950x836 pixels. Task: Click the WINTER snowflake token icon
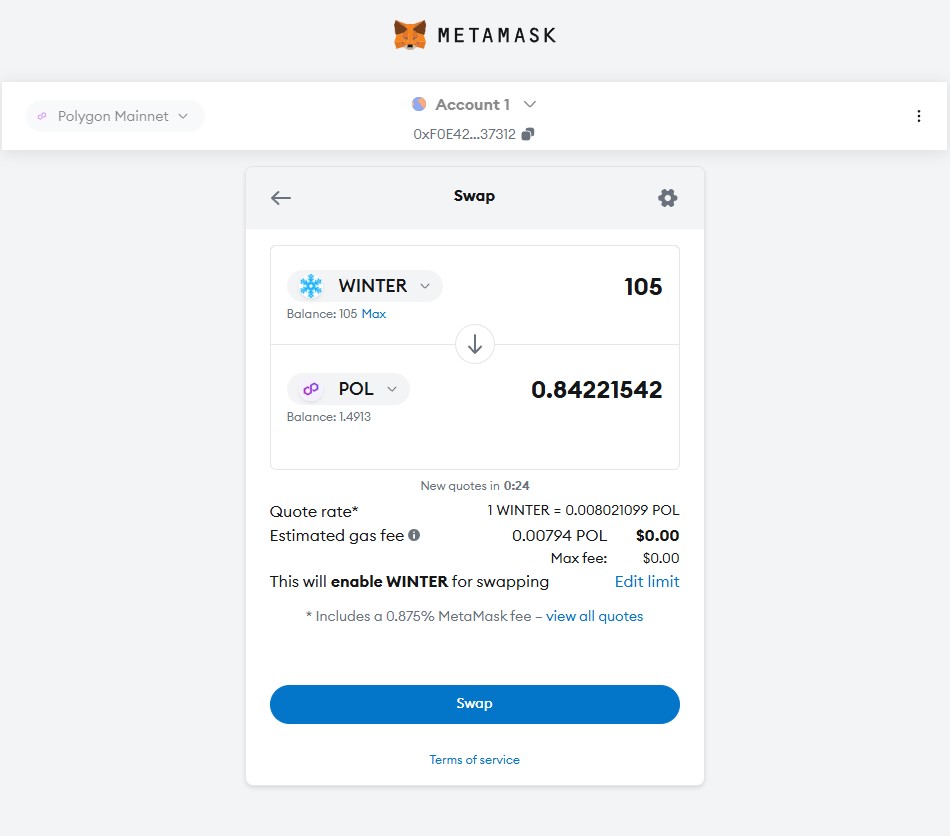point(311,286)
